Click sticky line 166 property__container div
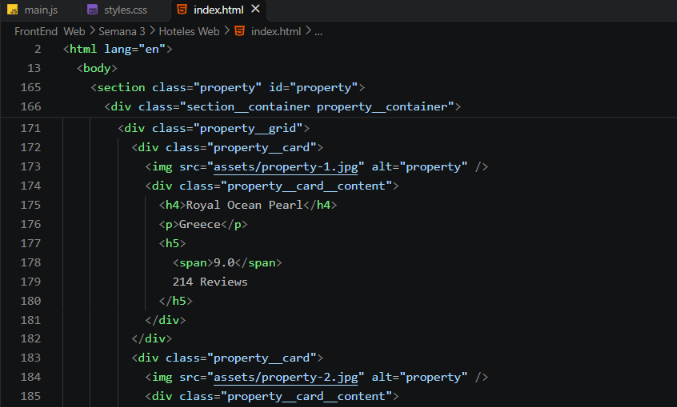Image resolution: width=677 pixels, height=407 pixels. pyautogui.click(x=282, y=107)
